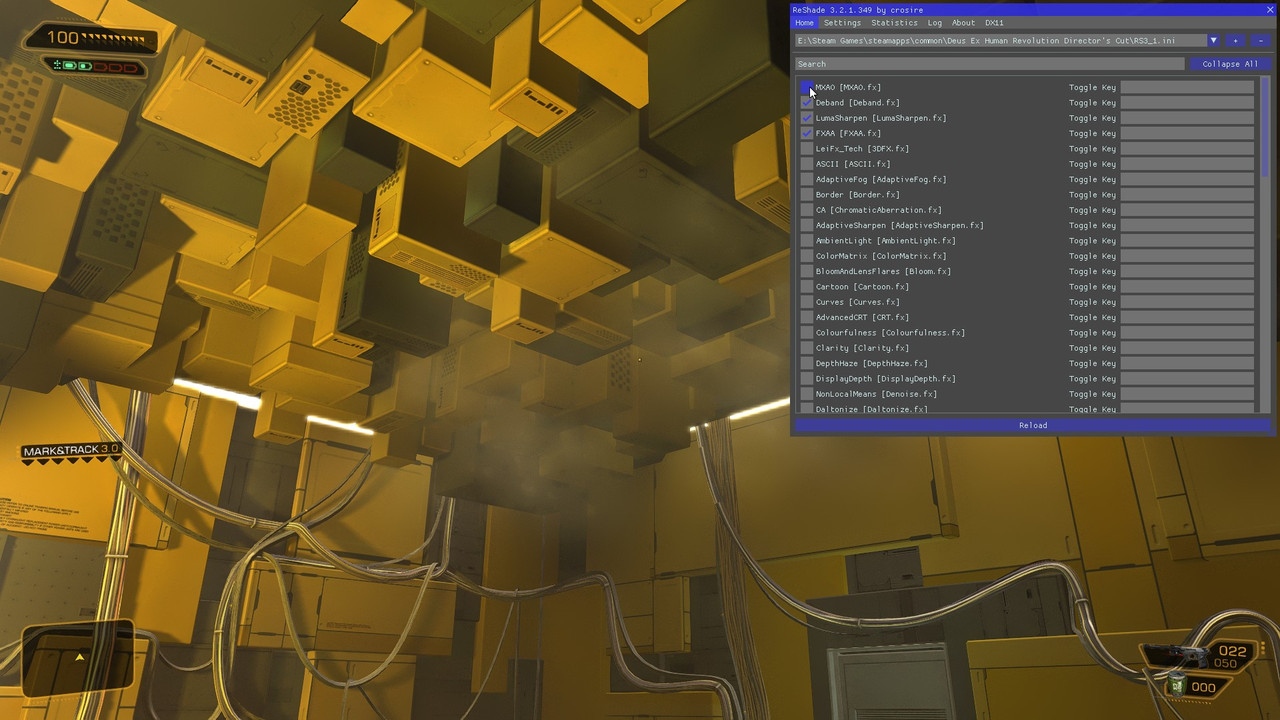Add a new preset with plus button
The height and width of the screenshot is (720, 1280).
[x=1235, y=41]
